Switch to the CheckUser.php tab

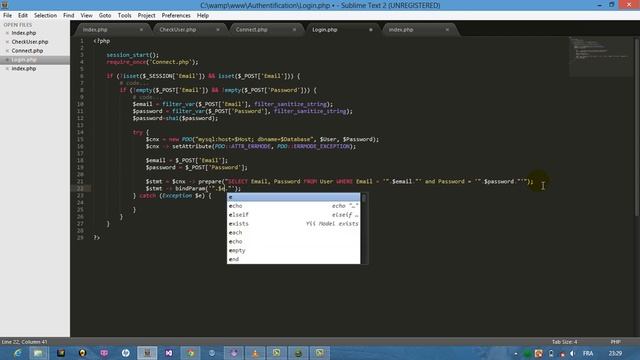click(178, 30)
